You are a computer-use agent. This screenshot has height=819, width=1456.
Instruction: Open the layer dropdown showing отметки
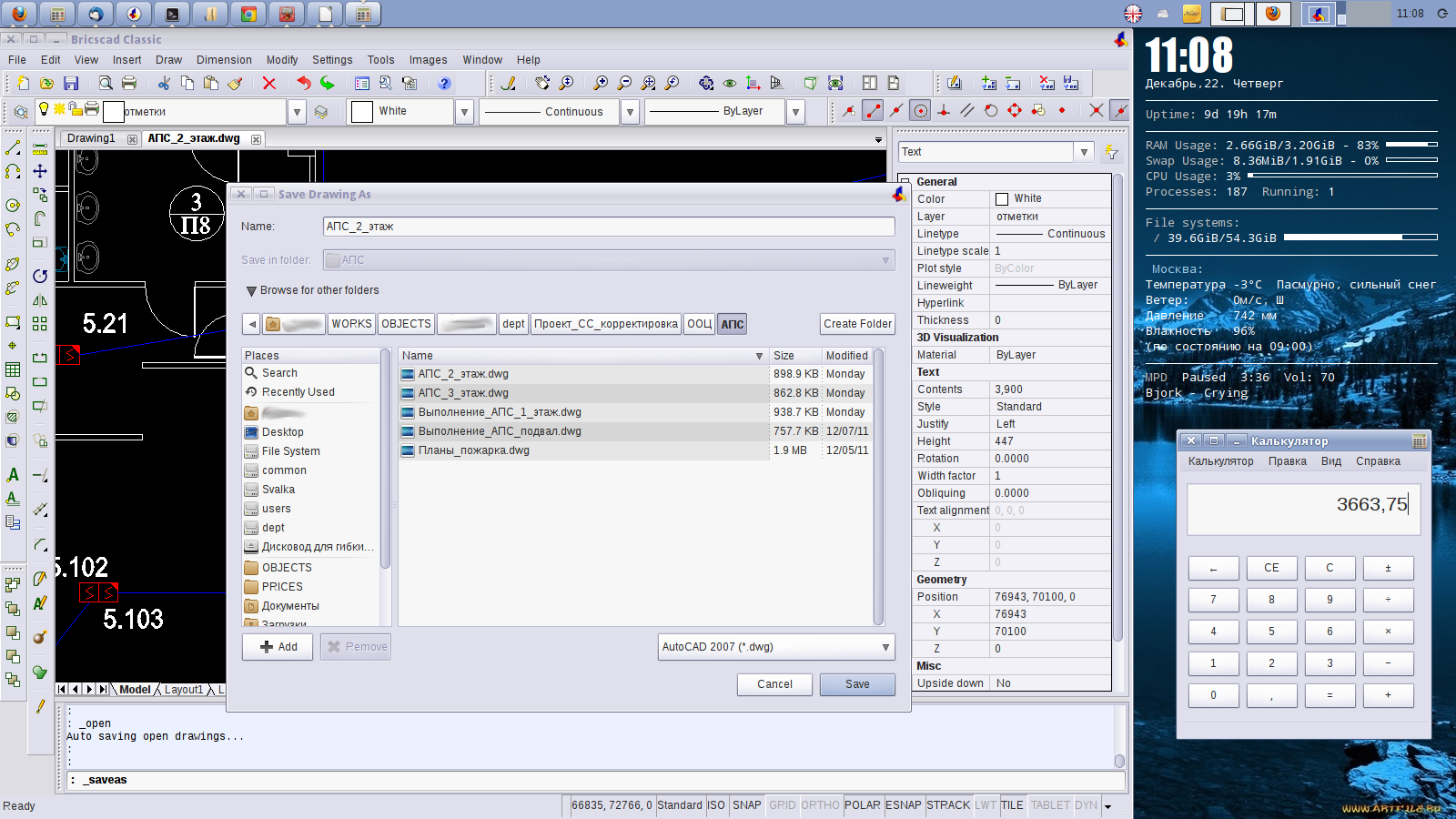click(x=297, y=112)
